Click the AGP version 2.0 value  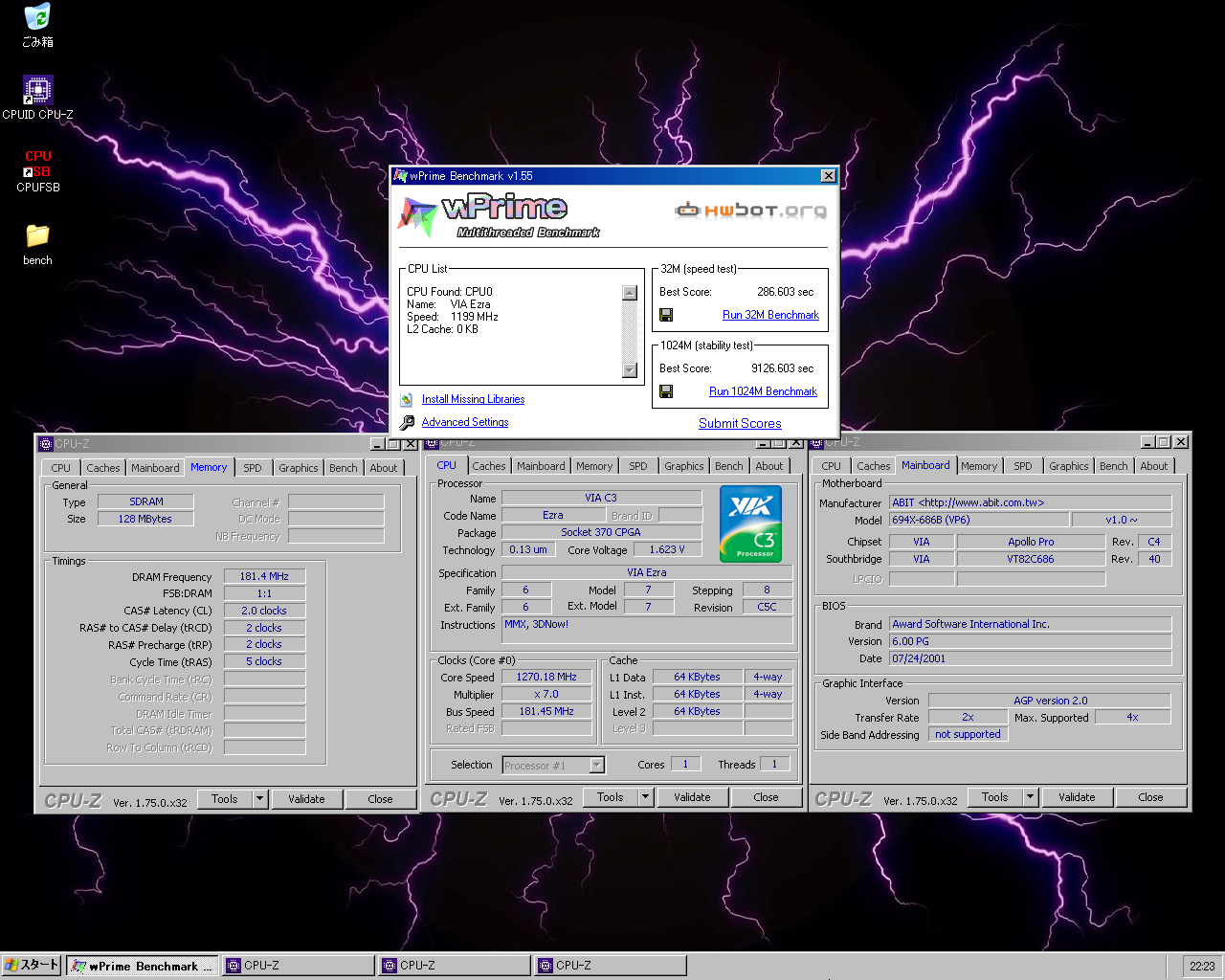1050,701
